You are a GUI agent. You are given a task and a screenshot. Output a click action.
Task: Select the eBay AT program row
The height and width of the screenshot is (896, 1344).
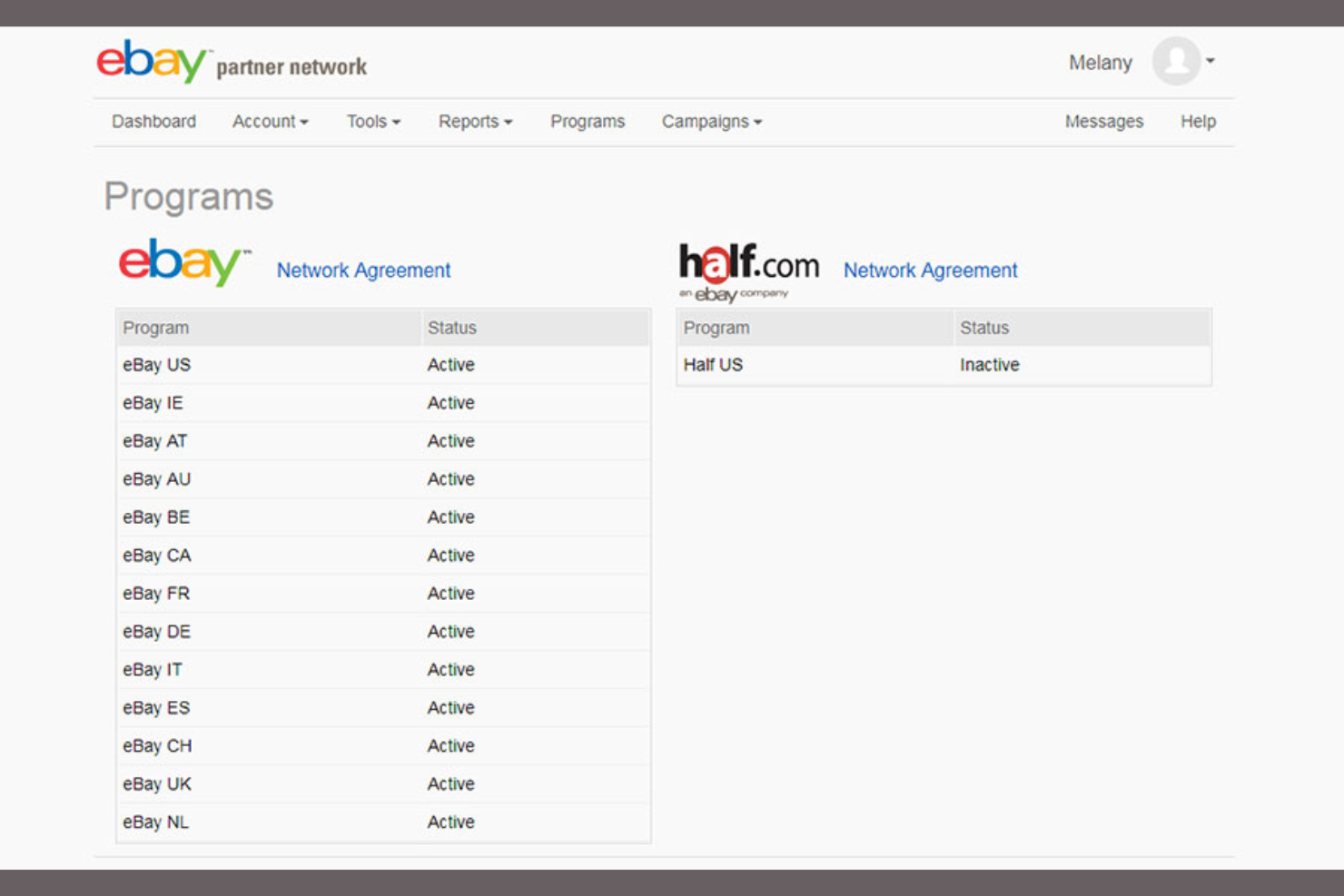[383, 441]
